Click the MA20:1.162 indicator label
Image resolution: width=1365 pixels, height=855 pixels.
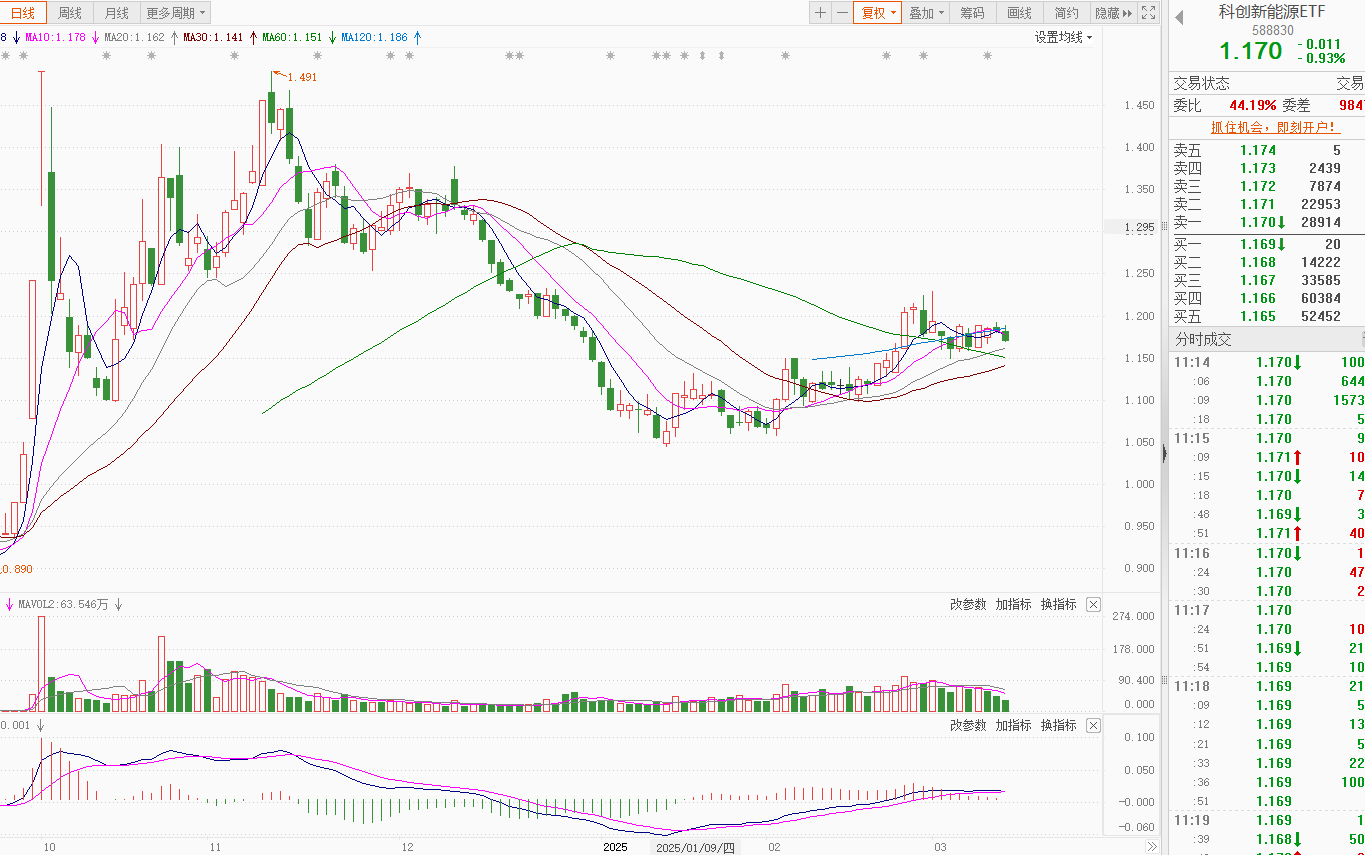pyautogui.click(x=134, y=37)
